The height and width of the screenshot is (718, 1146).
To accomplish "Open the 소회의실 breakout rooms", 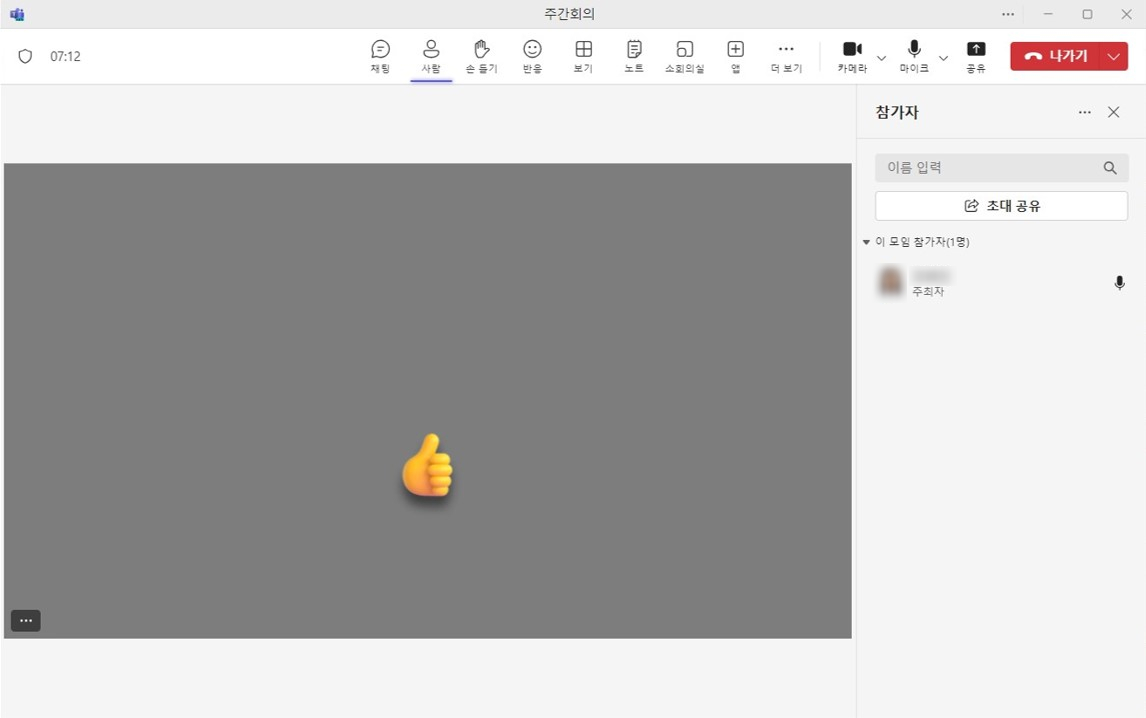I will (x=684, y=55).
